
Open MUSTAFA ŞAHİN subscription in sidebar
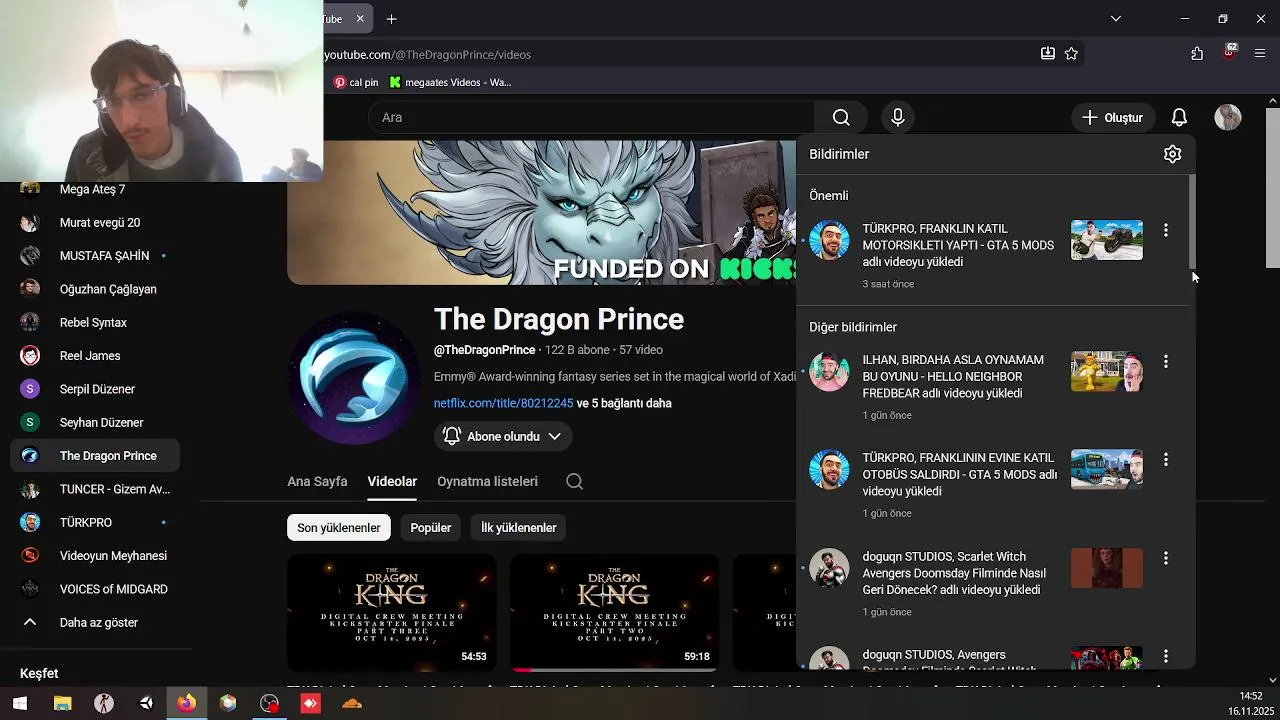tap(95, 256)
